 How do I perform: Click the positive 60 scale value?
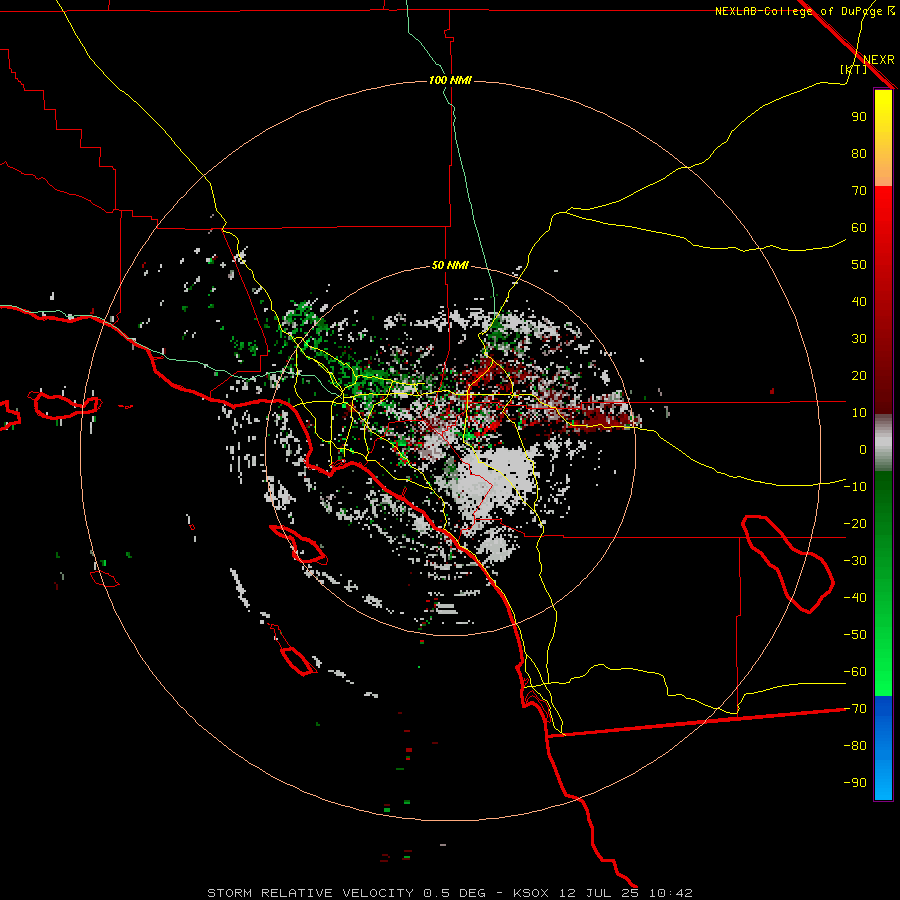coord(859,227)
